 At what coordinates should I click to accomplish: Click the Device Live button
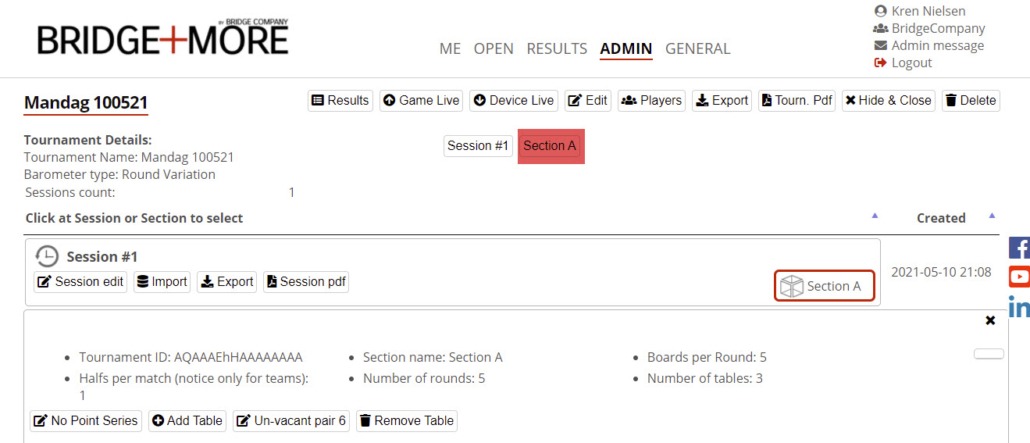[514, 100]
